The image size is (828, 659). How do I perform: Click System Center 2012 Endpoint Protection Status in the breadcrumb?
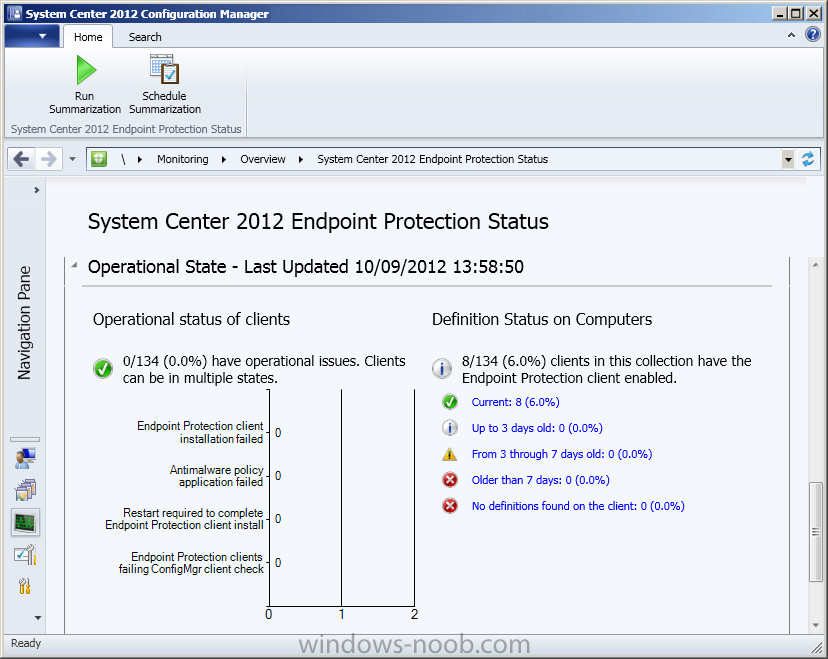tap(432, 159)
